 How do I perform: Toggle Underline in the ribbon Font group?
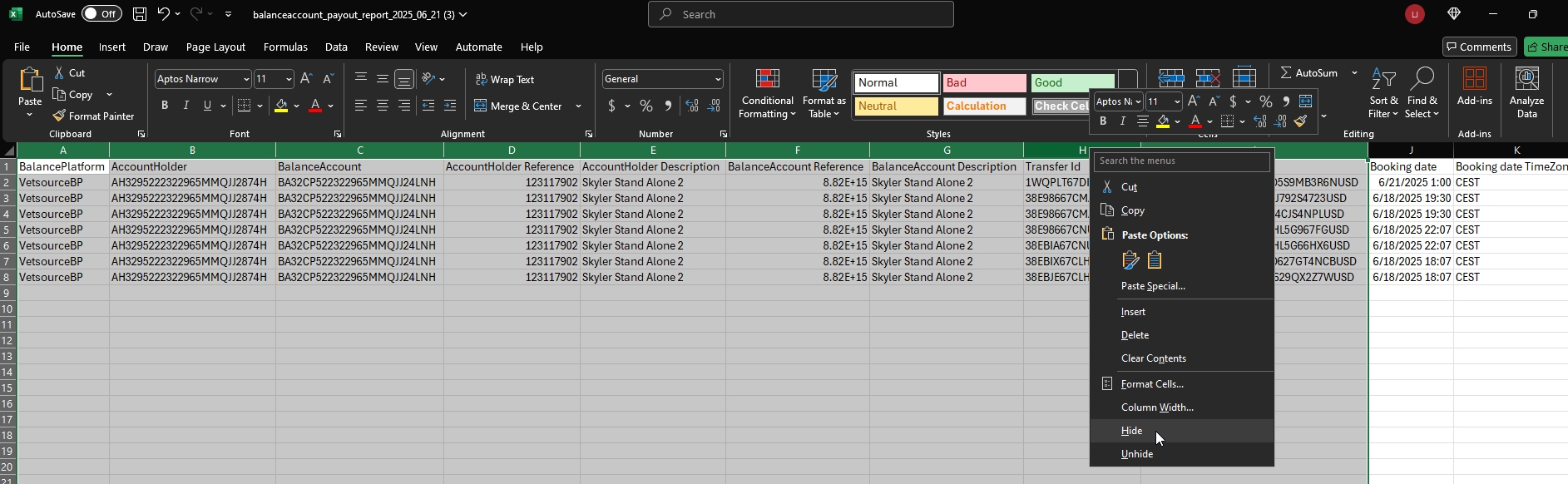[207, 106]
